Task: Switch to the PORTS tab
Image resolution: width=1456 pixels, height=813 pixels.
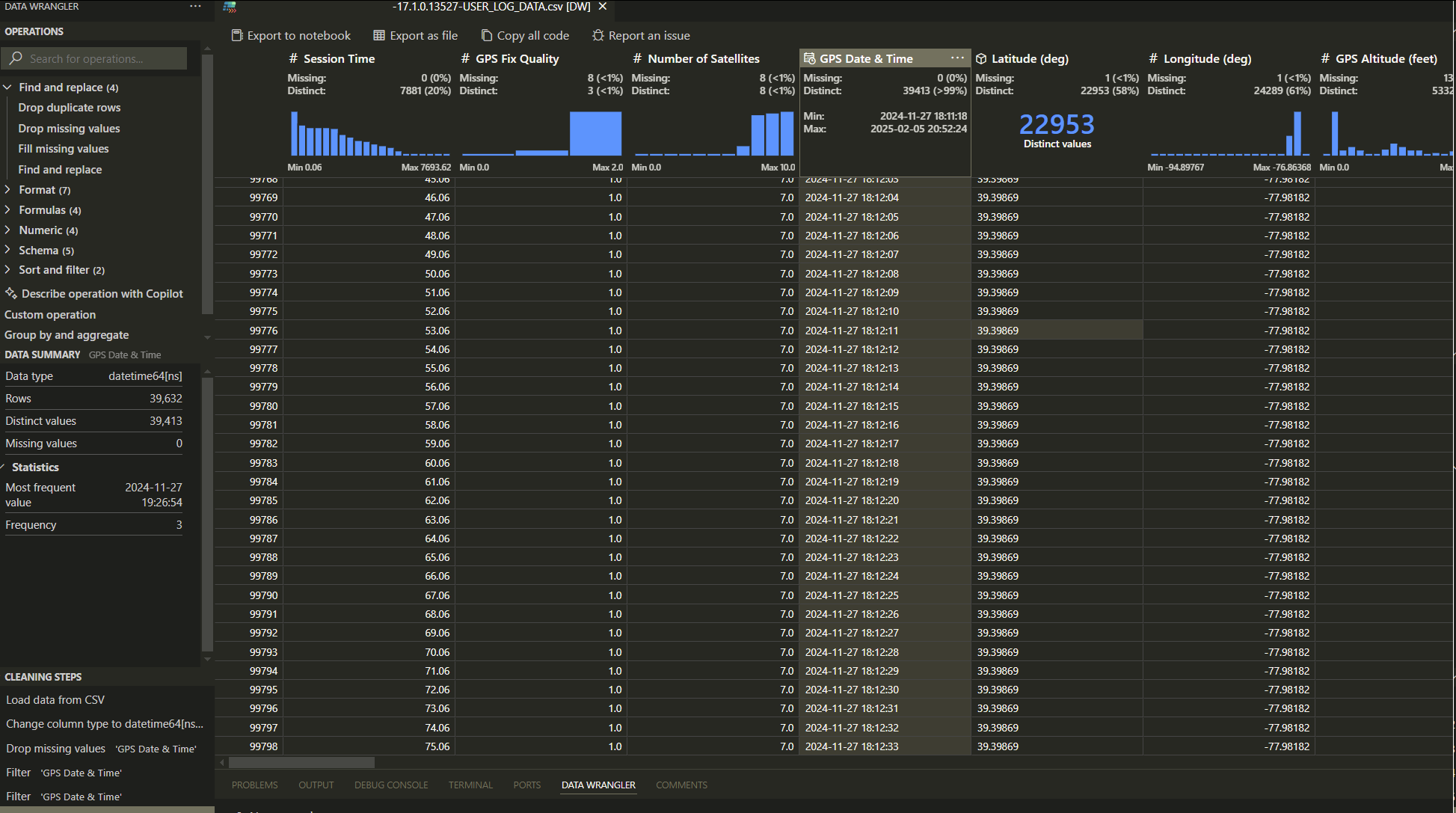Action: 526,785
